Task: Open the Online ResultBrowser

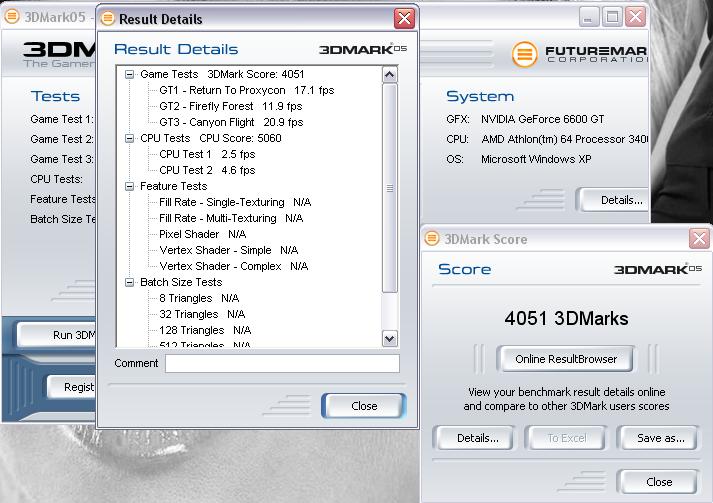Action: coord(566,359)
